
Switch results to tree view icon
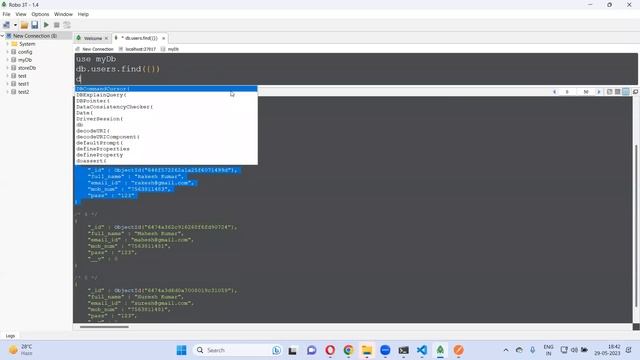pos(610,92)
